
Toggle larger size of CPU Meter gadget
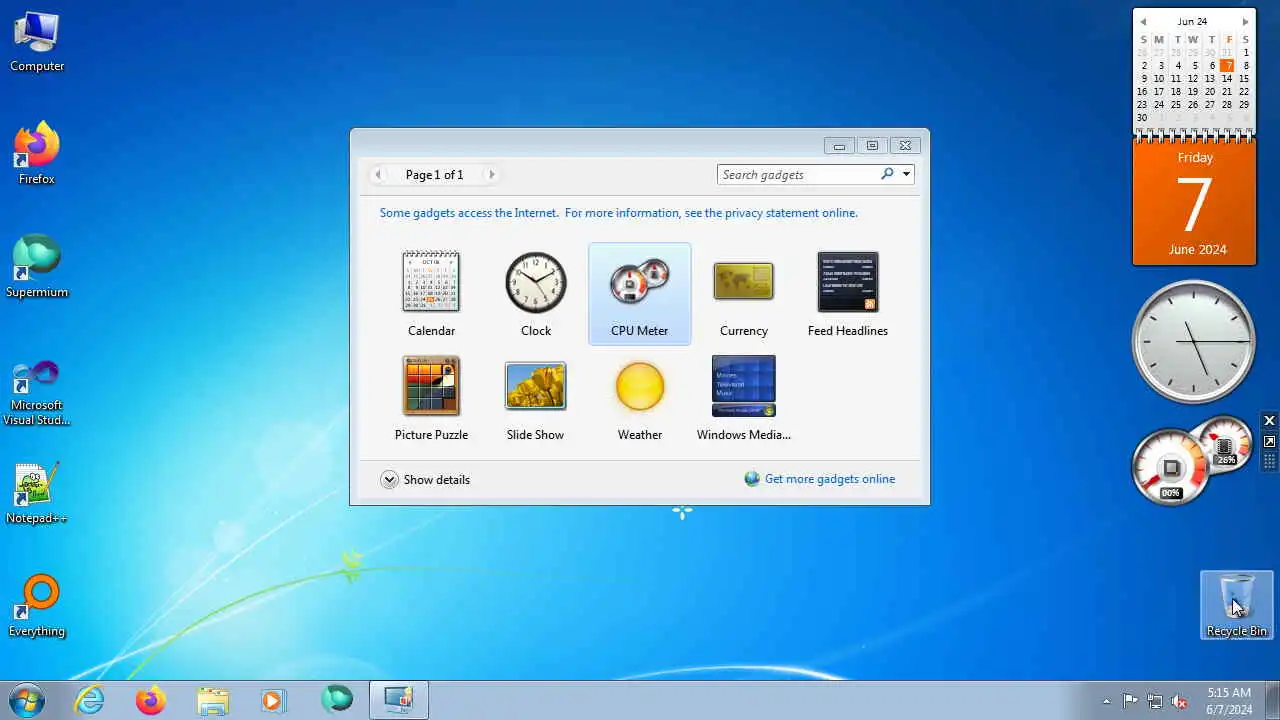[x=1269, y=441]
